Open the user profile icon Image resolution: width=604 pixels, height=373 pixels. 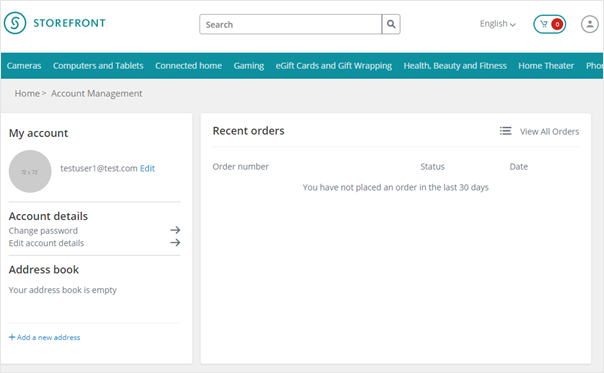589,24
